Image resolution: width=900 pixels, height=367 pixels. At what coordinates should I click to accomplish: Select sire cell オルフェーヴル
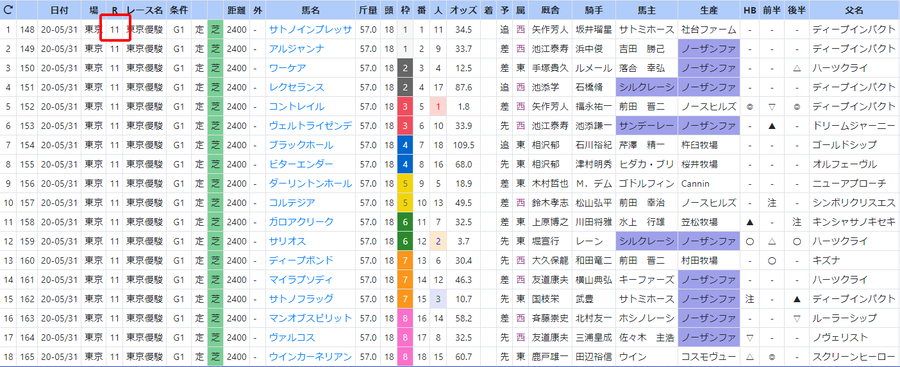[x=845, y=164]
